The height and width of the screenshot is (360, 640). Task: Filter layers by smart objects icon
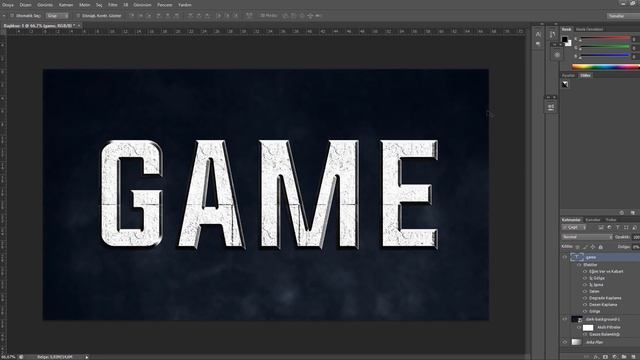click(634, 227)
